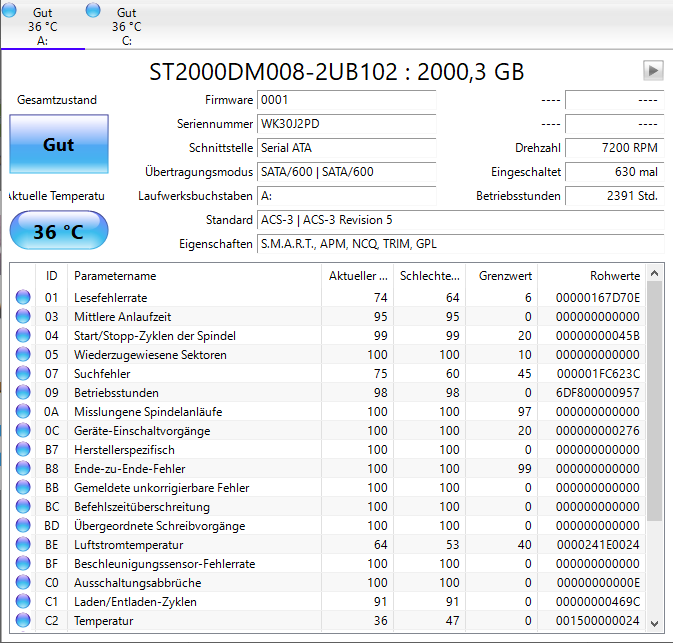This screenshot has height=643, width=673.
Task: Click the Betriebsstunden 2391 Std. field
Action: click(614, 196)
